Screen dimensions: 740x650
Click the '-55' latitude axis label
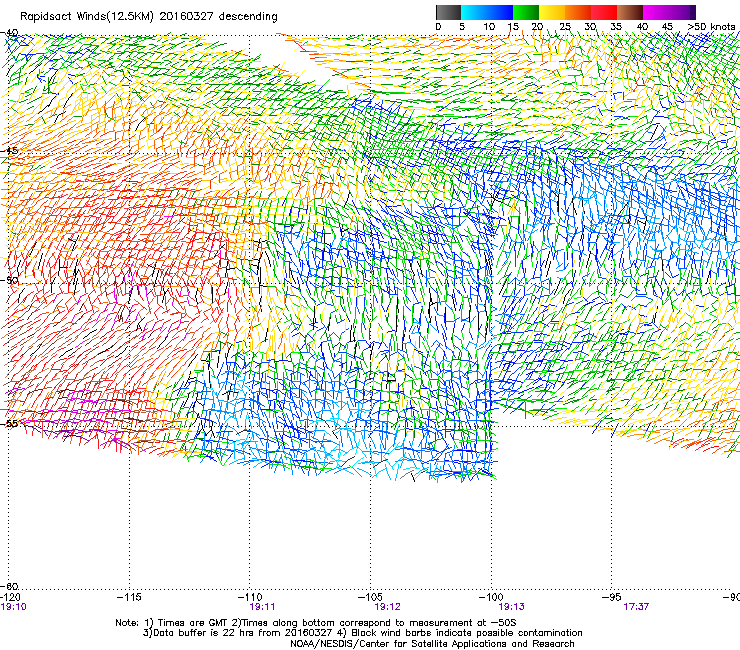click(x=9, y=423)
